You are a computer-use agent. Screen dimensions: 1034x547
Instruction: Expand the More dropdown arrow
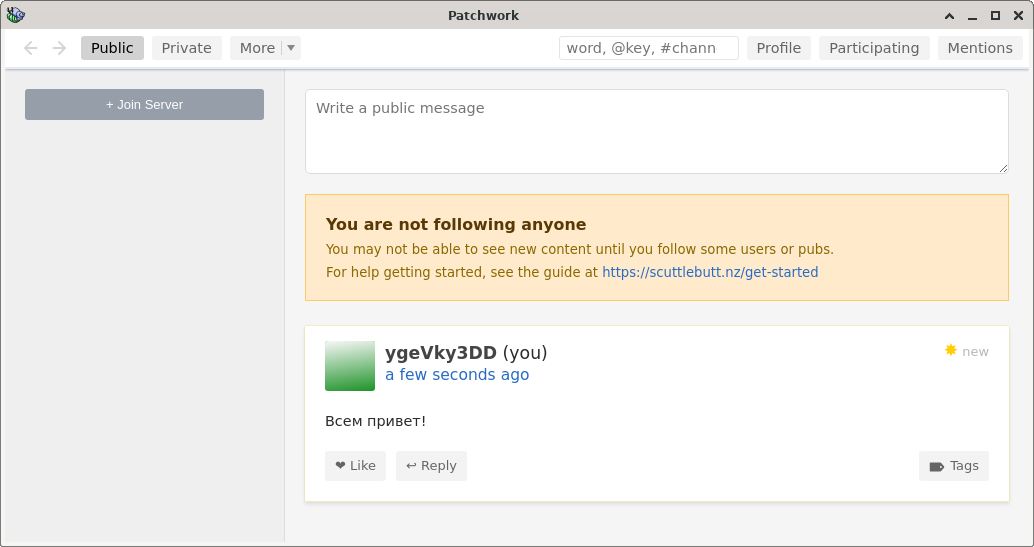291,48
